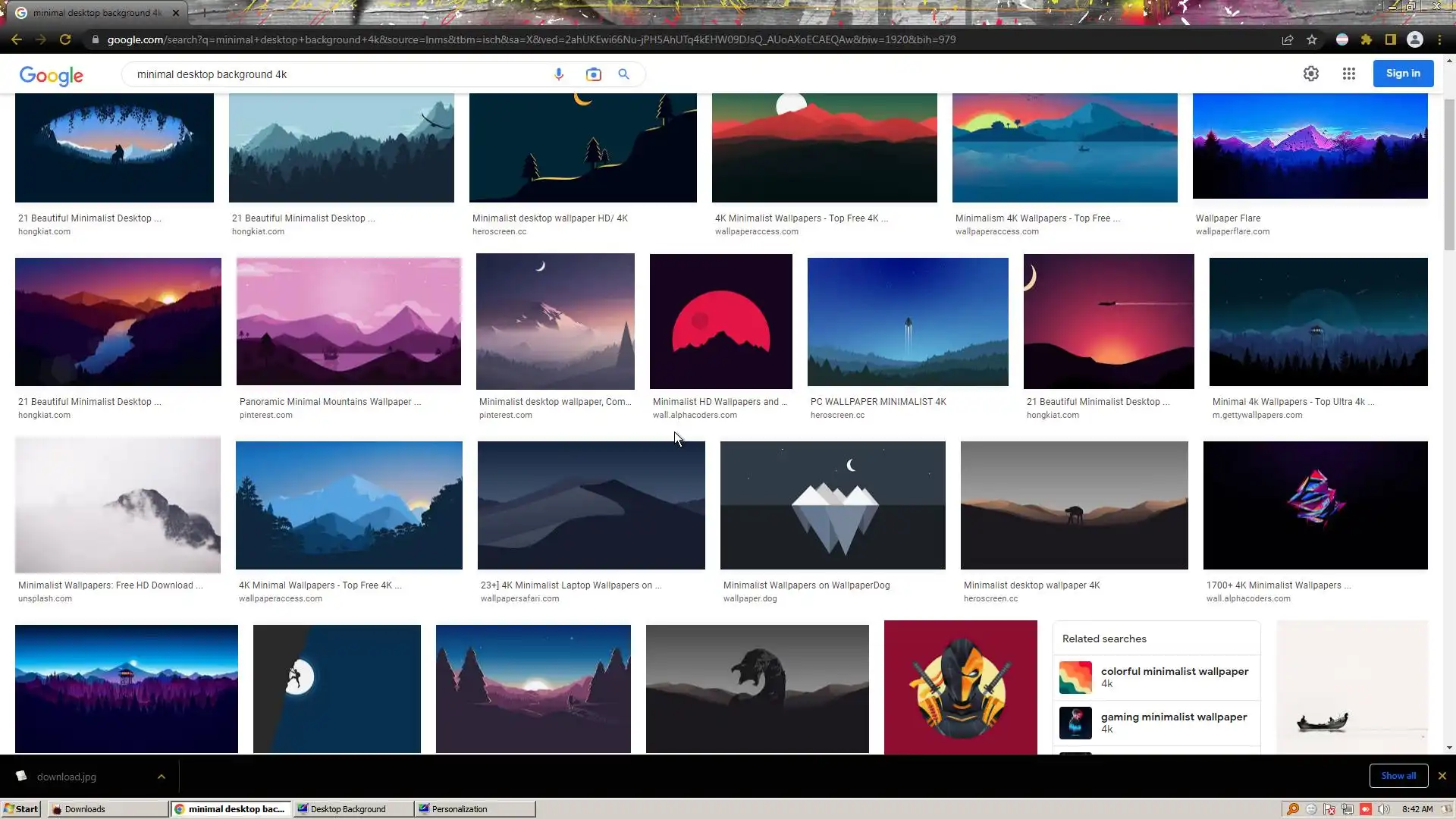Viewport: 1456px width, 819px height.
Task: Reload the page with refresh icon
Action: pyautogui.click(x=65, y=39)
